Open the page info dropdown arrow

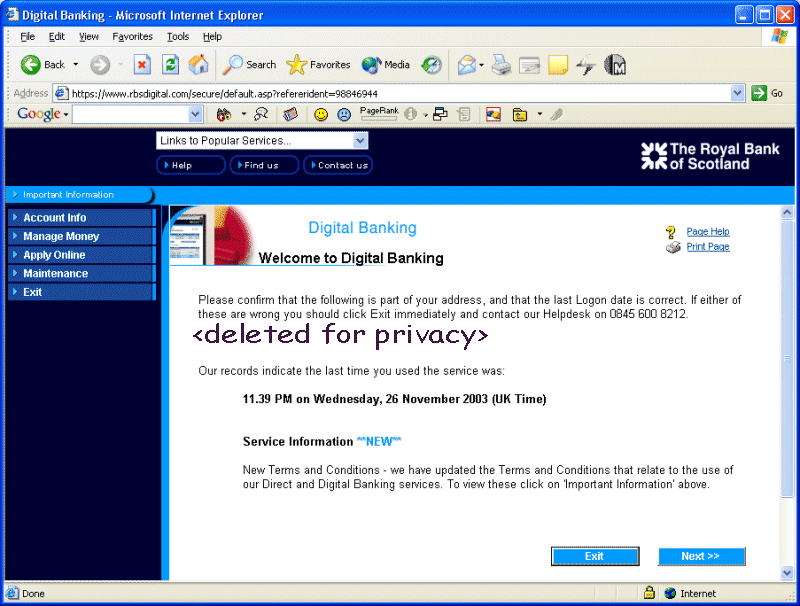tap(425, 115)
